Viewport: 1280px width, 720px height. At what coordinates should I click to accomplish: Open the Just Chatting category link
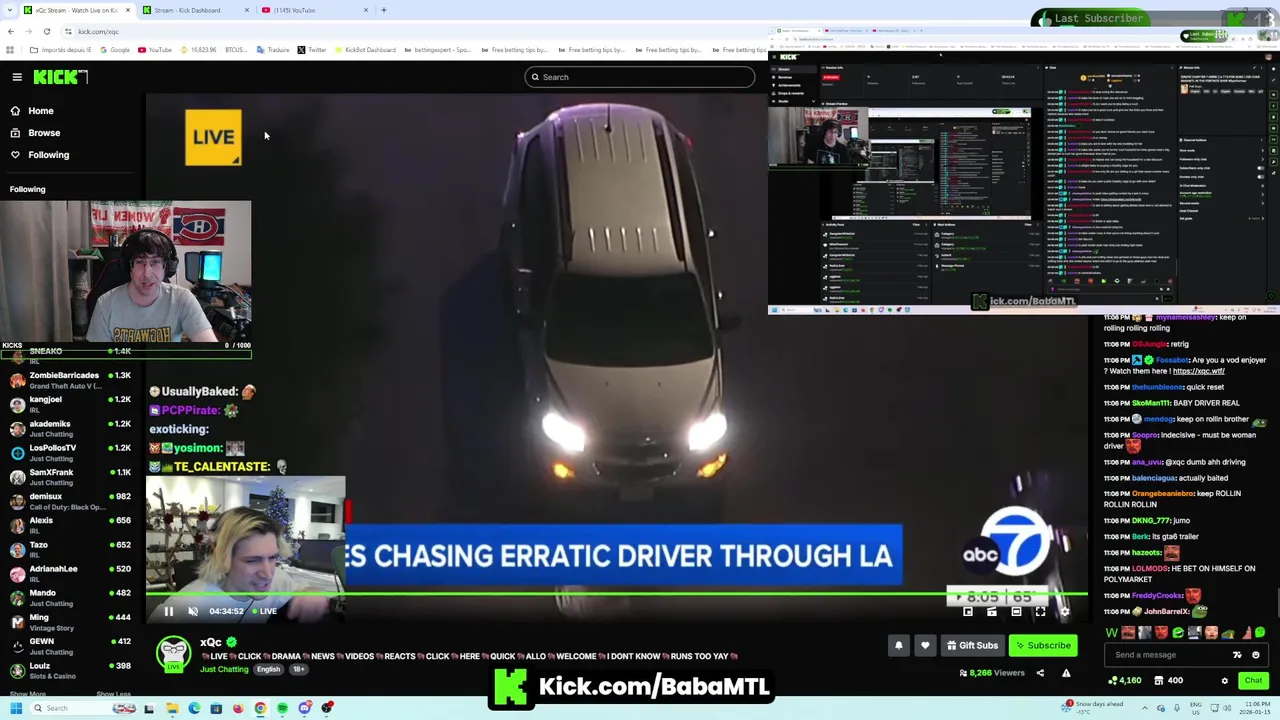pos(224,669)
